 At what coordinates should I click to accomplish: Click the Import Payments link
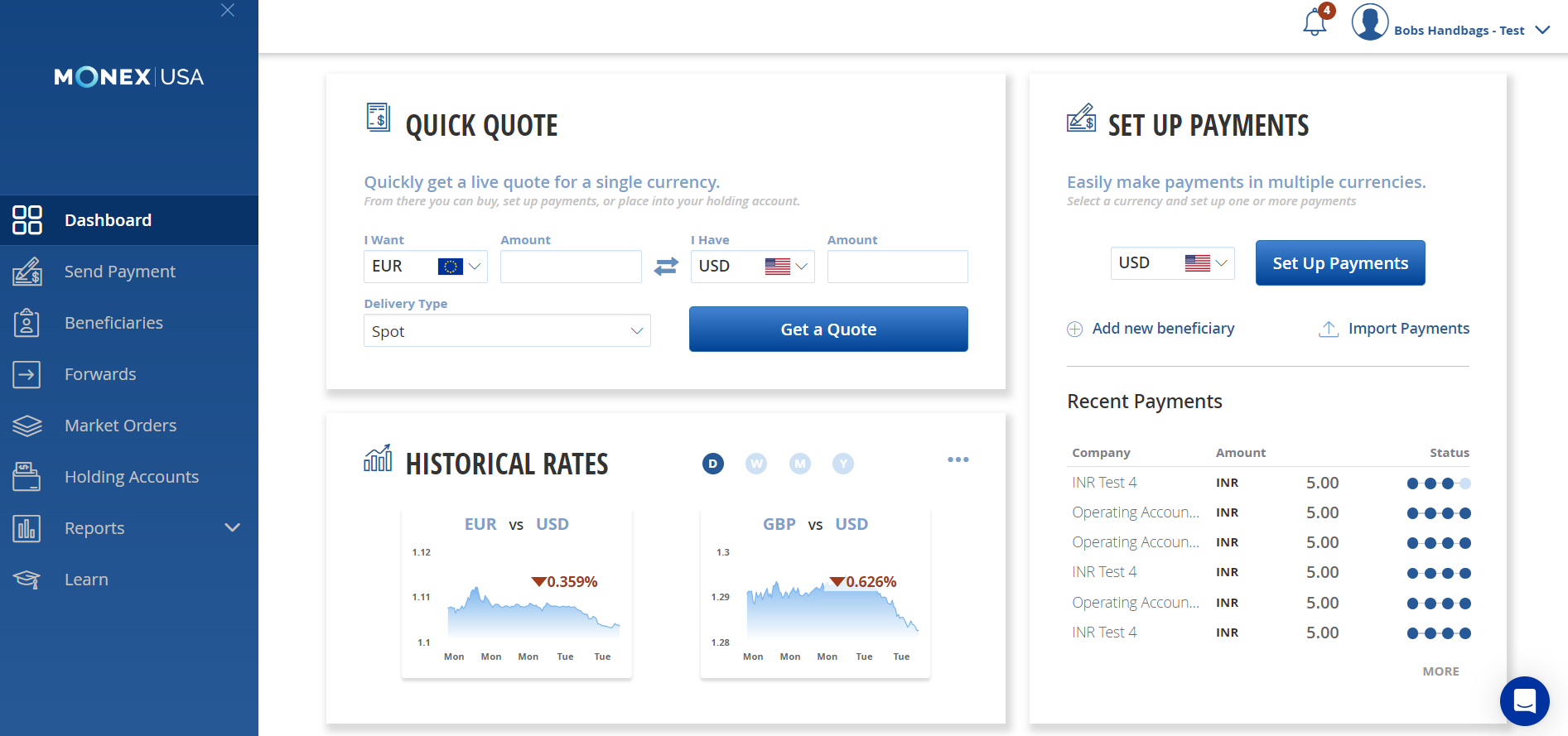point(1409,329)
